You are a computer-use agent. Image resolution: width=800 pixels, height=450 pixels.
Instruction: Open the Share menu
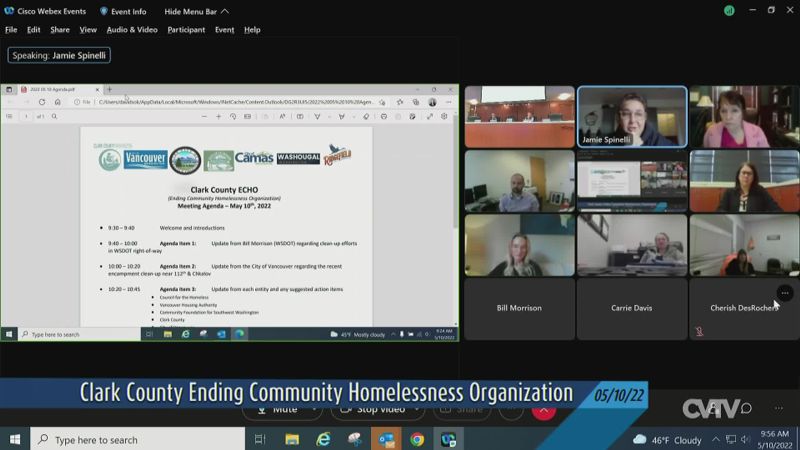60,30
